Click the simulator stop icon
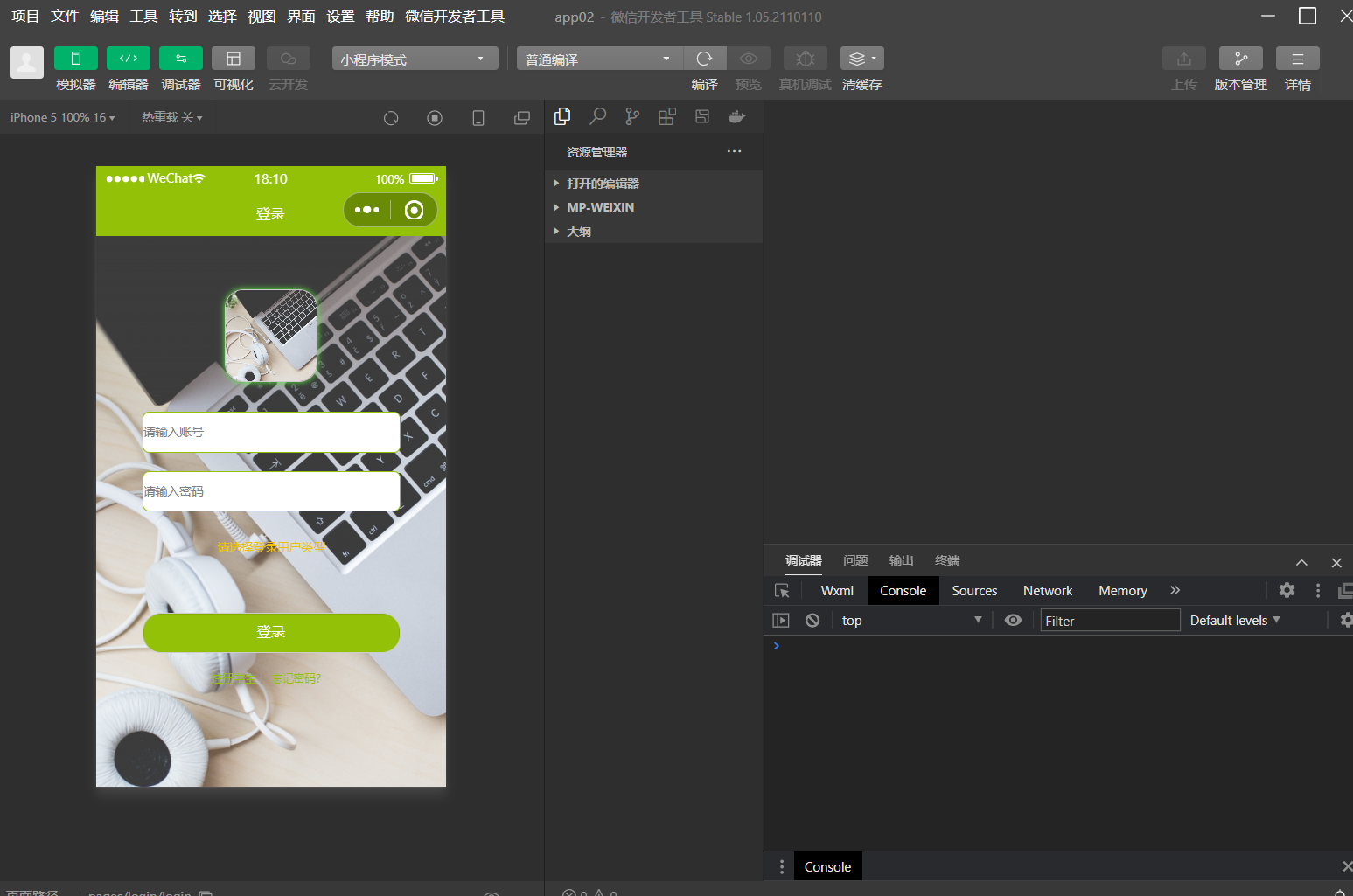This screenshot has width=1353, height=896. click(435, 118)
